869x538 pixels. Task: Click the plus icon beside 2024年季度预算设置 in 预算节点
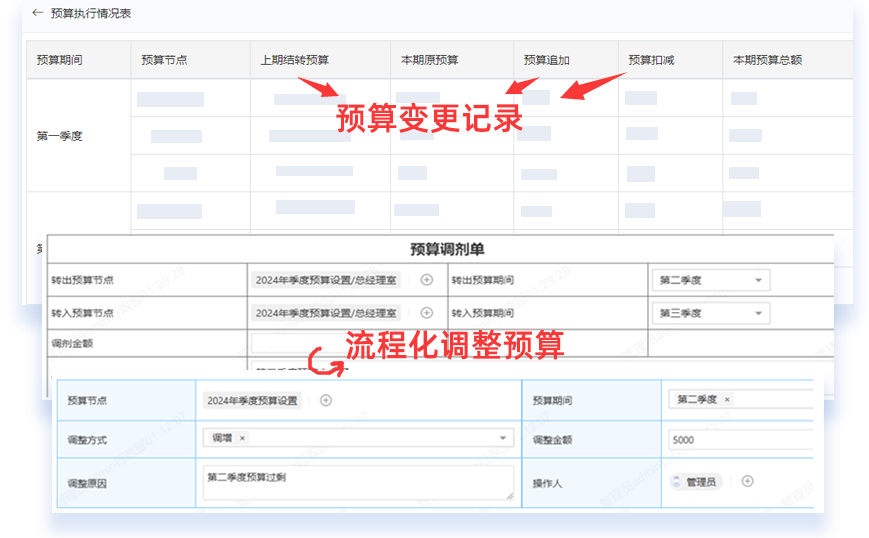pyautogui.click(x=326, y=400)
